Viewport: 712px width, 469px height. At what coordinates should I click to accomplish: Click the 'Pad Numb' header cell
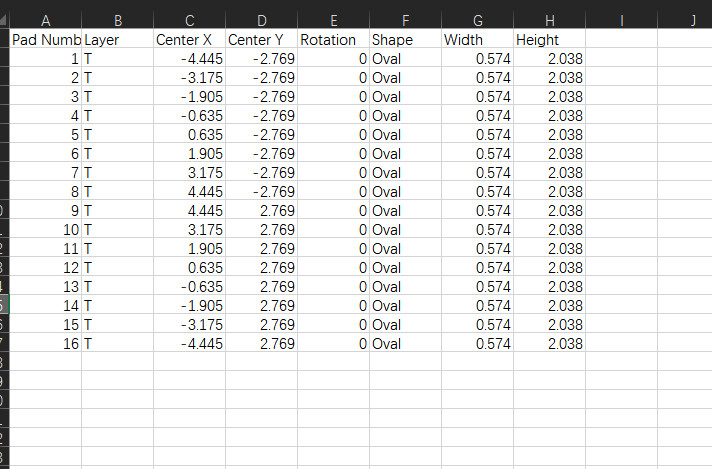[x=45, y=40]
